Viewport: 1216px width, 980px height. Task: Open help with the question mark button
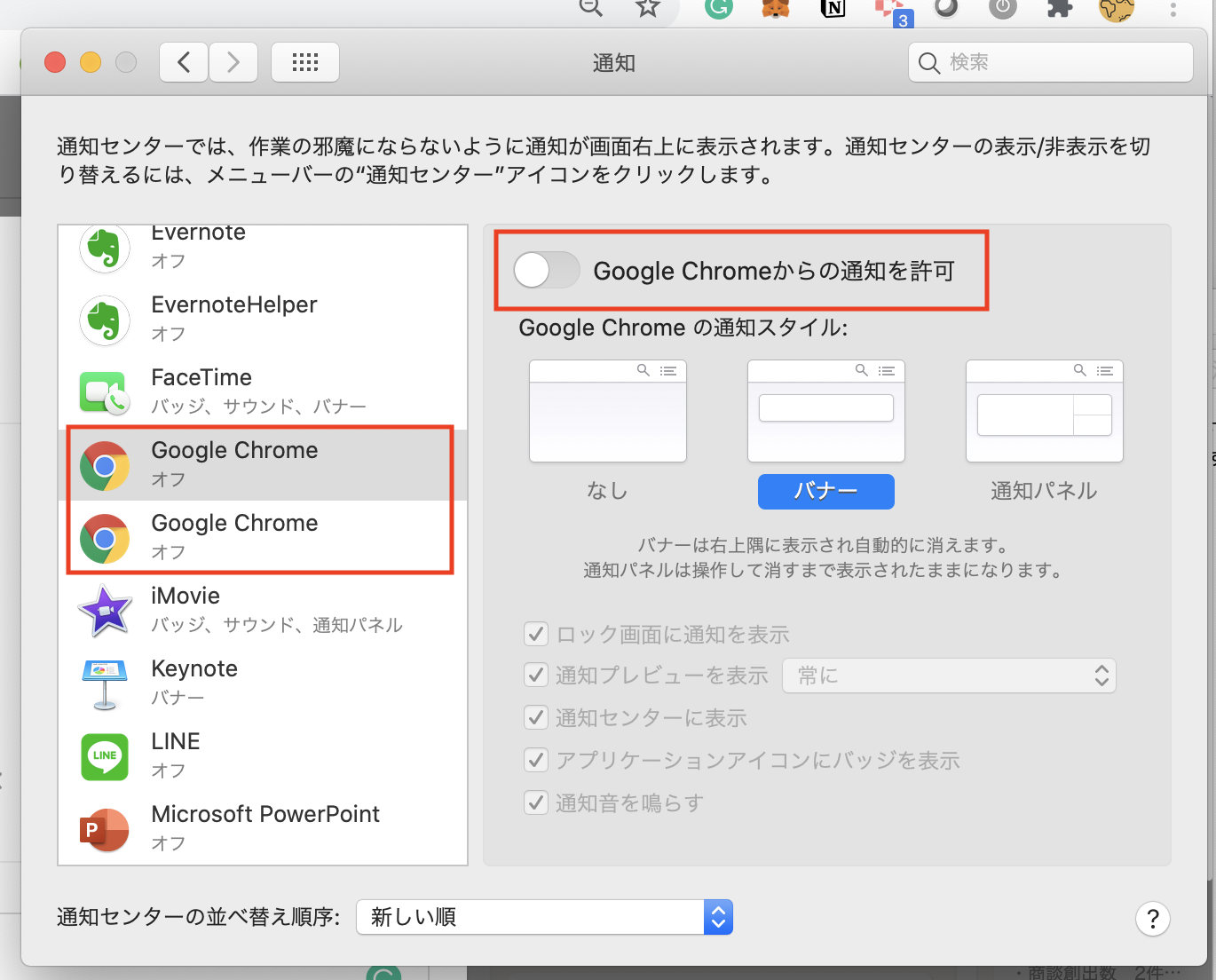pos(1153,919)
